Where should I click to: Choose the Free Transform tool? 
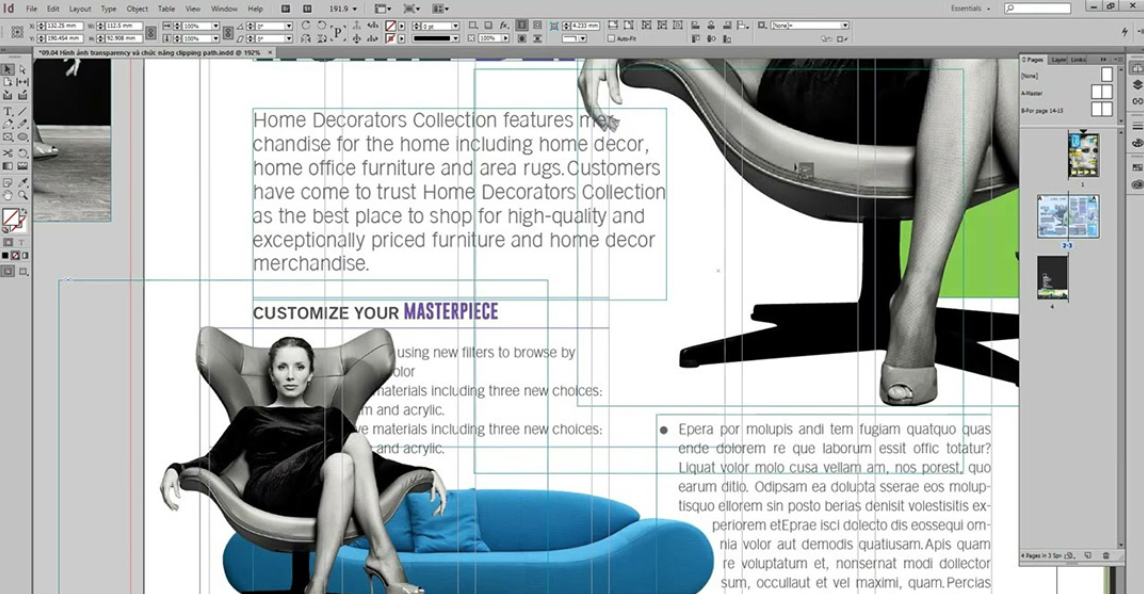pos(23,153)
